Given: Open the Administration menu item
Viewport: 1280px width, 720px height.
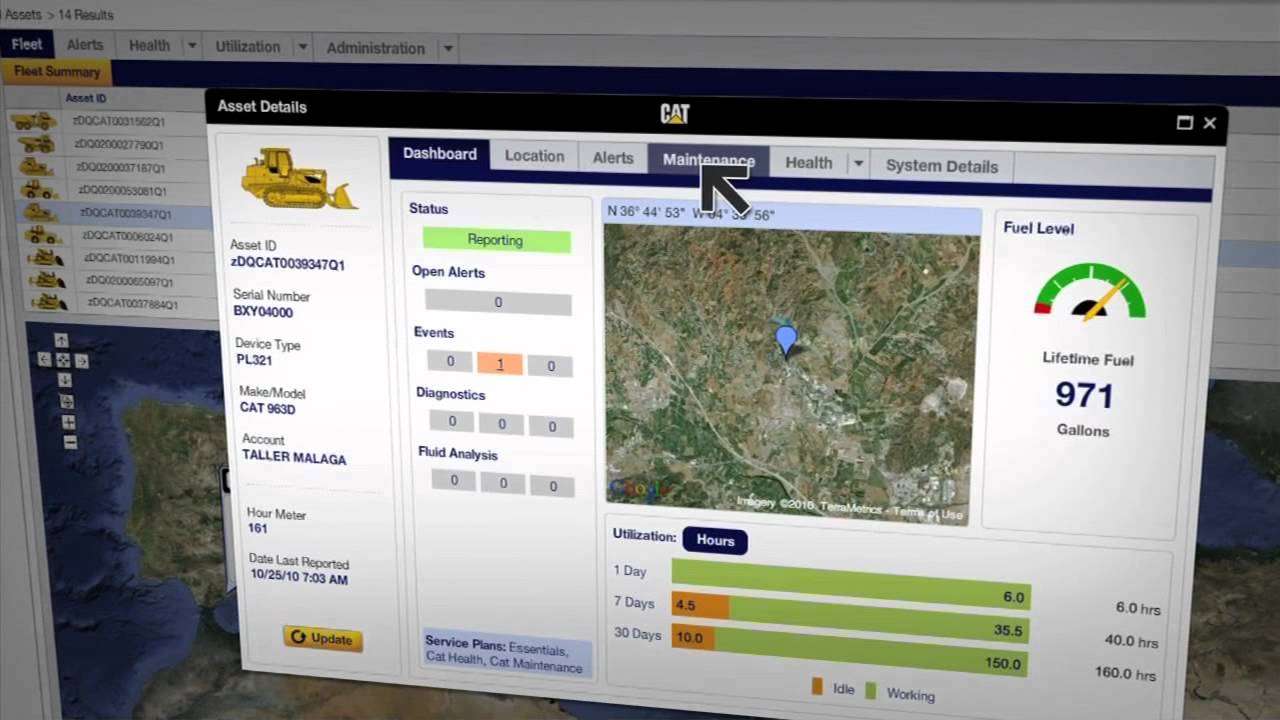Looking at the screenshot, I should pos(375,48).
